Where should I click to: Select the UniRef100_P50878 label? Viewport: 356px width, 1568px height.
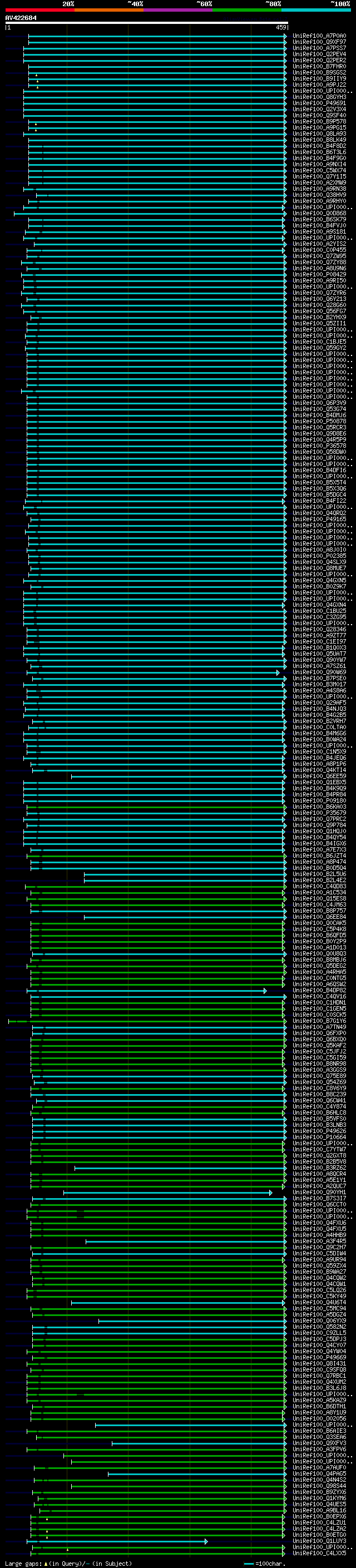[319, 421]
